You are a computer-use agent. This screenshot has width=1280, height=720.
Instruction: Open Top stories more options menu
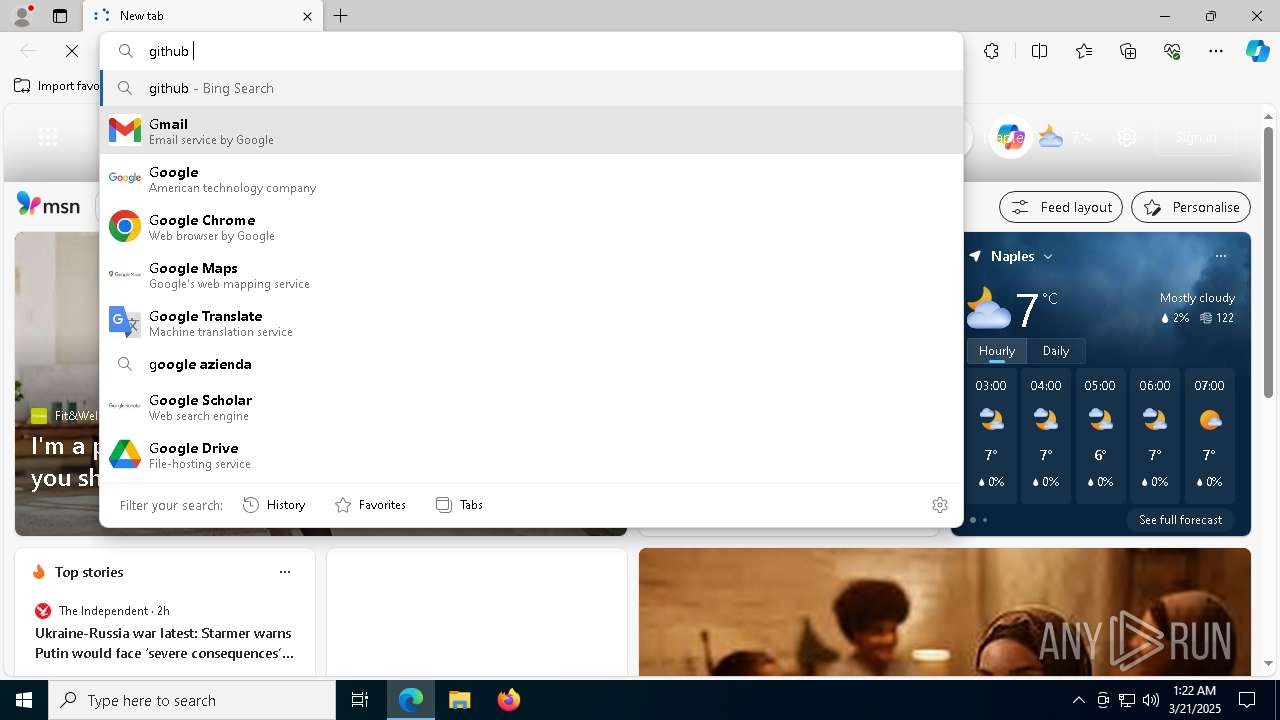[x=285, y=572]
